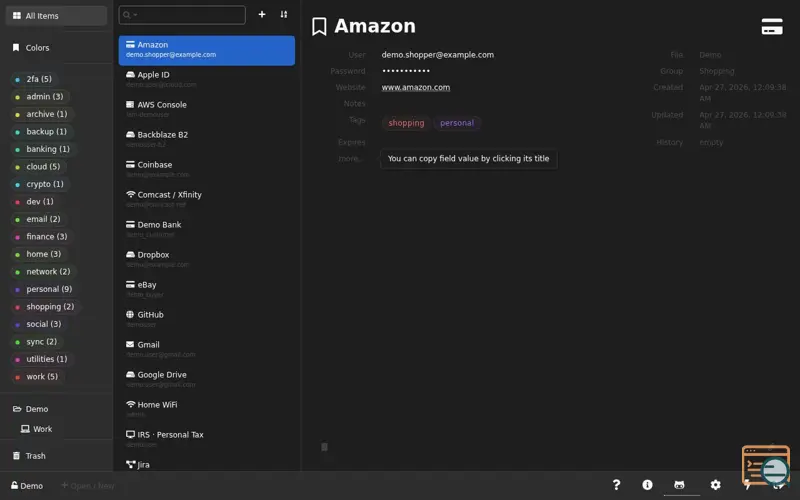This screenshot has width=800, height=500.
Task: Filter by the 2fa (5) tag
Action: click(34, 79)
